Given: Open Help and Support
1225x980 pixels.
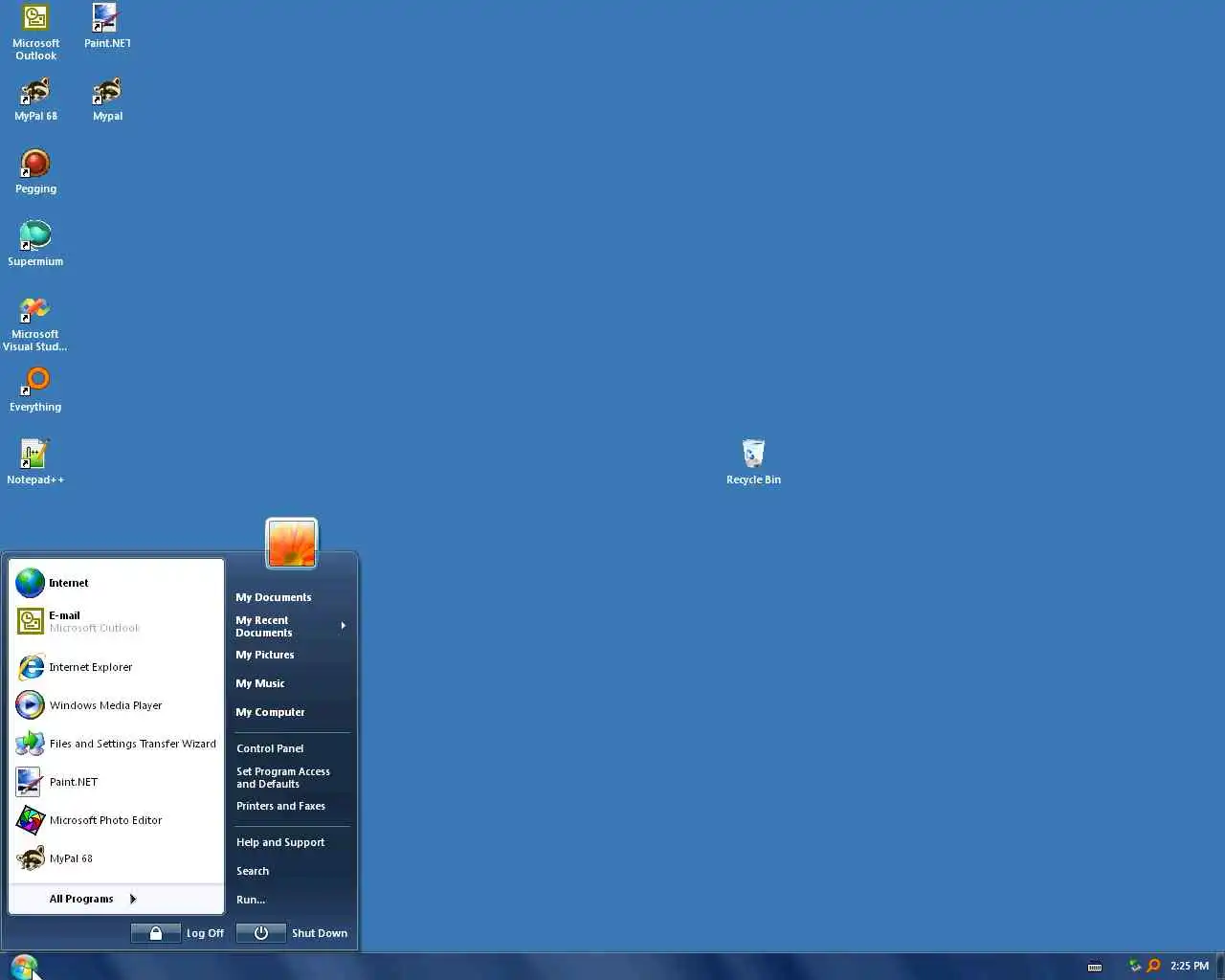Looking at the screenshot, I should coord(291,842).
